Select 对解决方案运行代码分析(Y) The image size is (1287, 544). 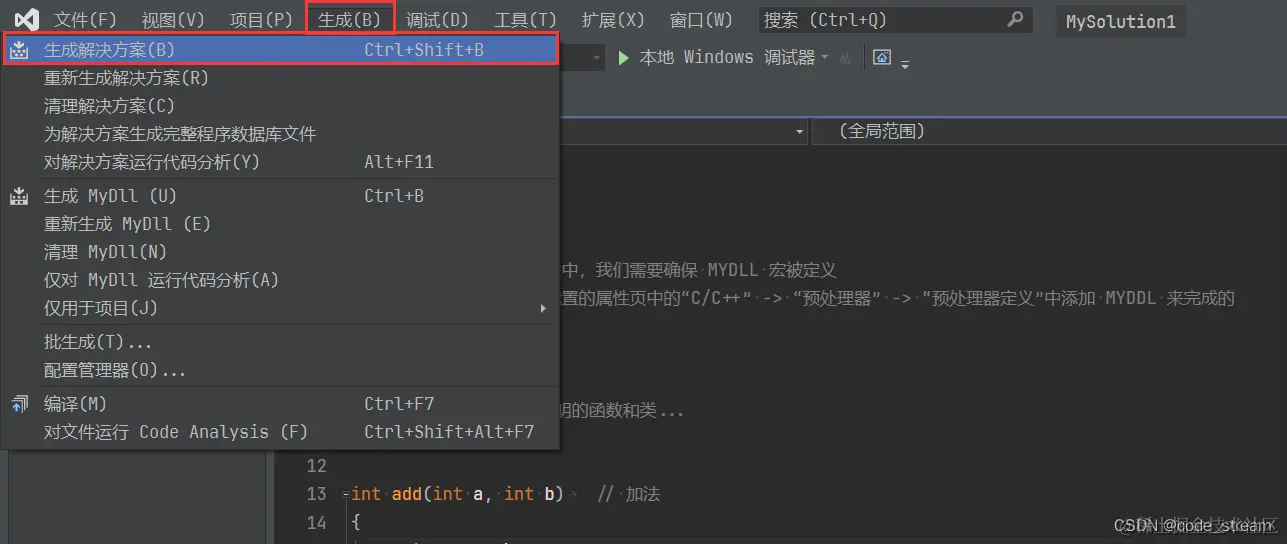coord(280,162)
